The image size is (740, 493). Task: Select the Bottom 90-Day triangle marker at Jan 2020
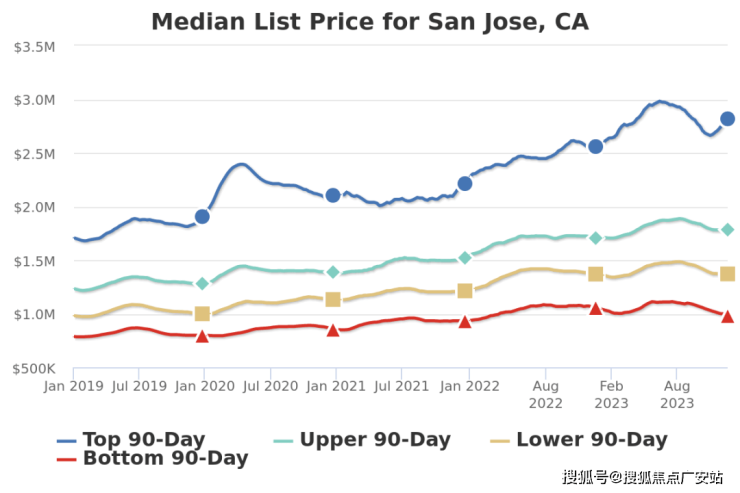pos(202,336)
